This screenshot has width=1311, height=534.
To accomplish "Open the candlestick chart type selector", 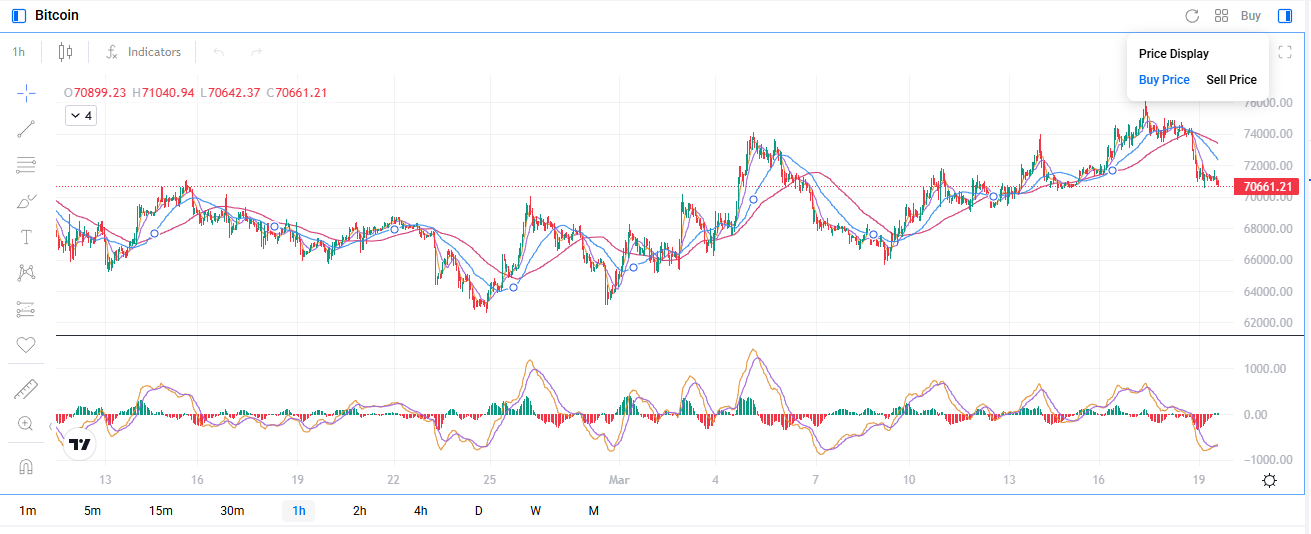I will [66, 52].
